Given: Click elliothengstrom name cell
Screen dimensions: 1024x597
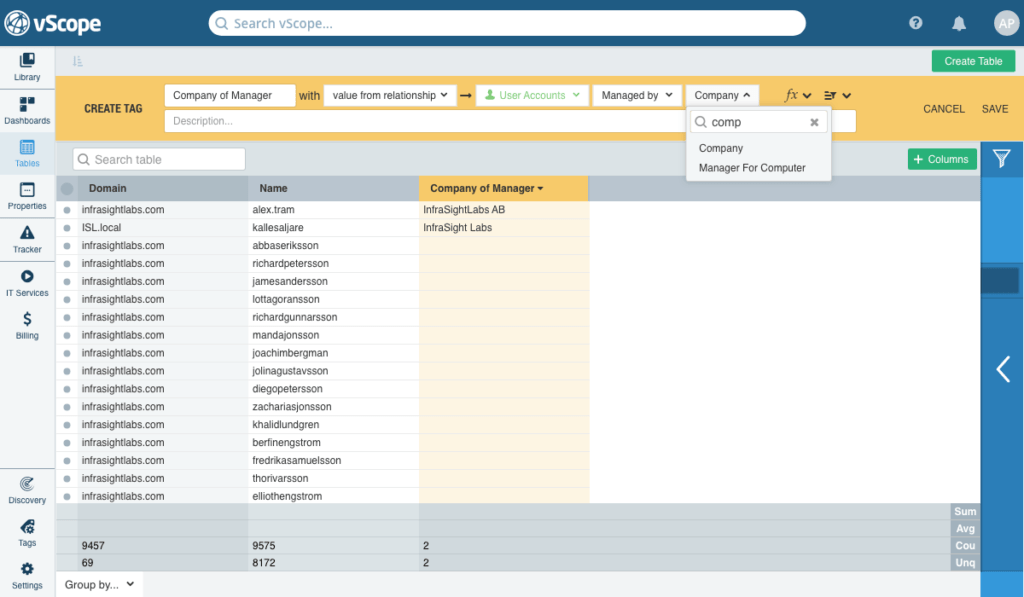Looking at the screenshot, I should (333, 496).
